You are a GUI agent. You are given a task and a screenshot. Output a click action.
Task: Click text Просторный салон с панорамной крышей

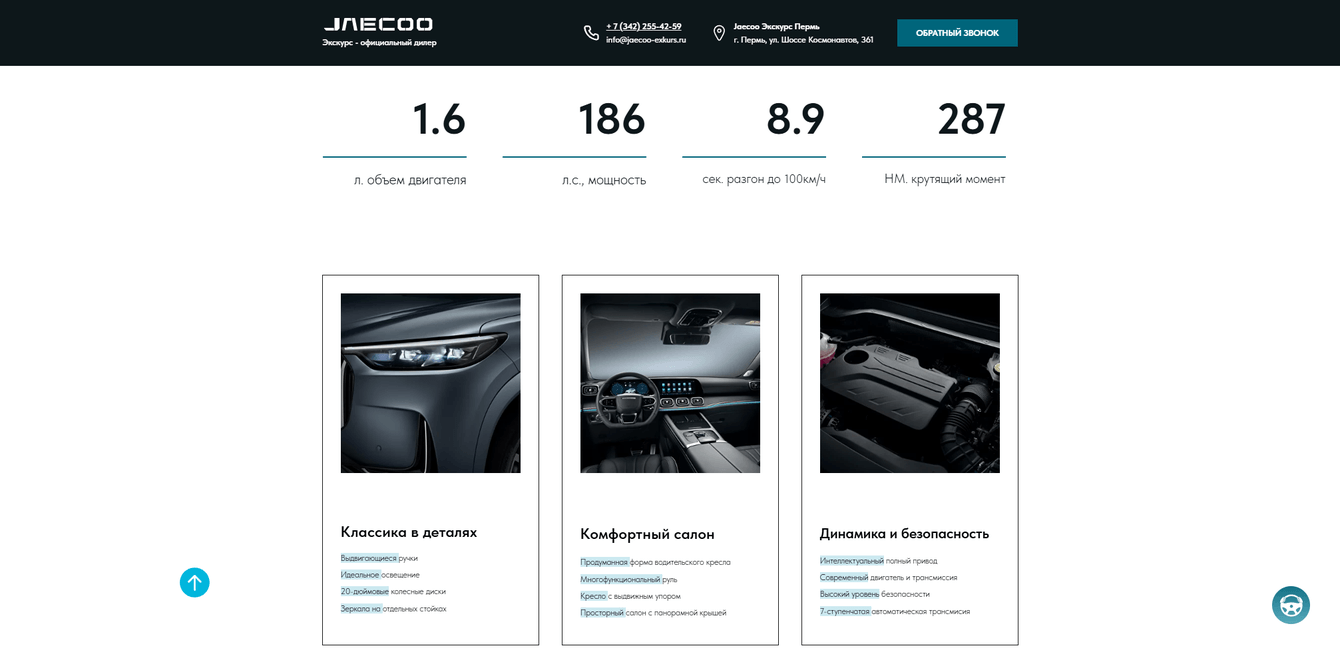653,613
